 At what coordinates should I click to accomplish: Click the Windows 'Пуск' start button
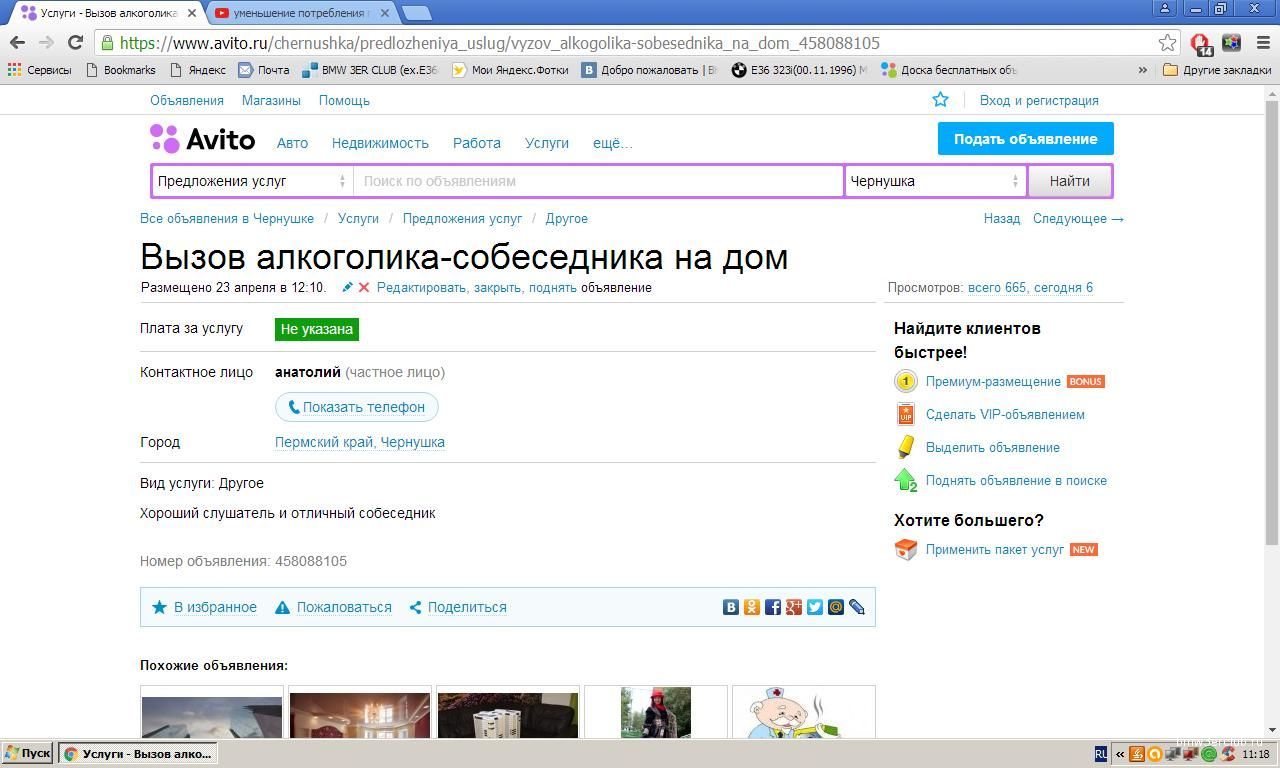click(x=27, y=754)
